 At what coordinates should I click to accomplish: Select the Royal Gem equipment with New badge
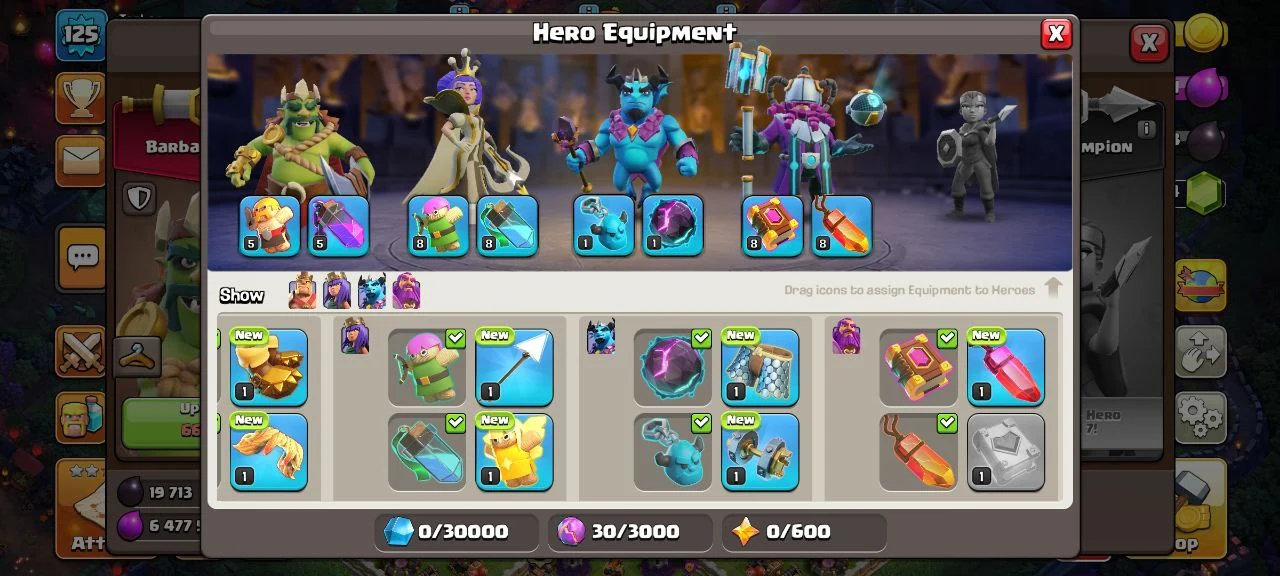1006,367
